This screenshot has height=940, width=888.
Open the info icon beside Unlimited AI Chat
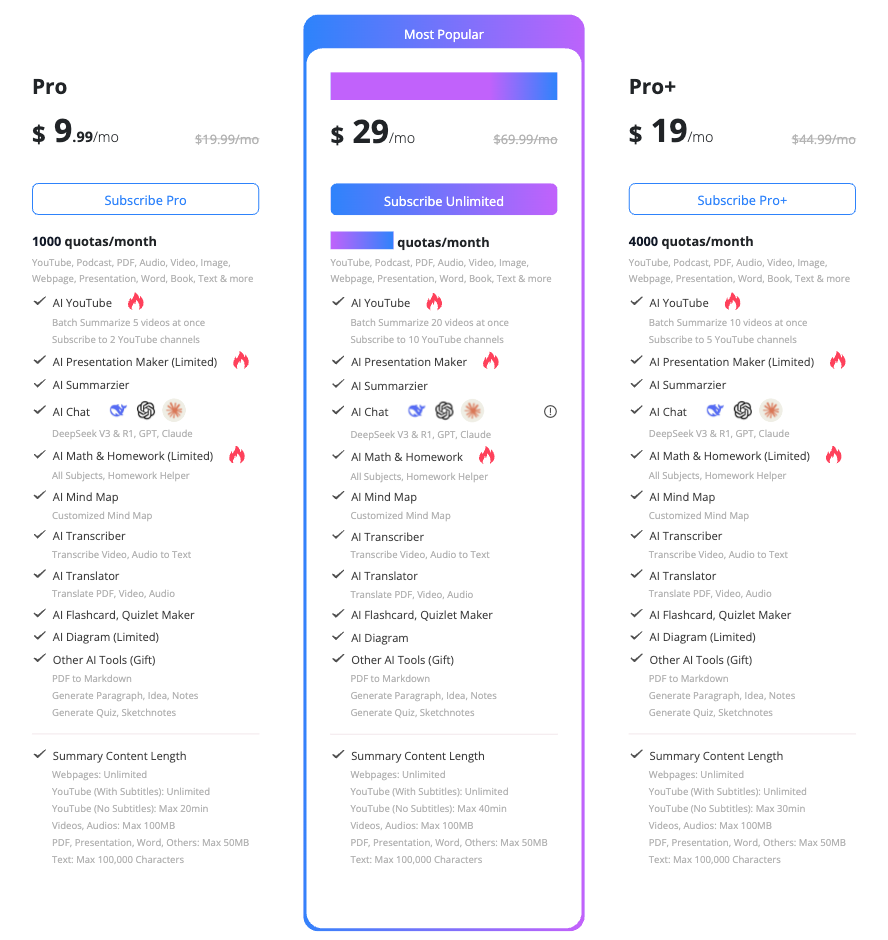pyautogui.click(x=550, y=411)
